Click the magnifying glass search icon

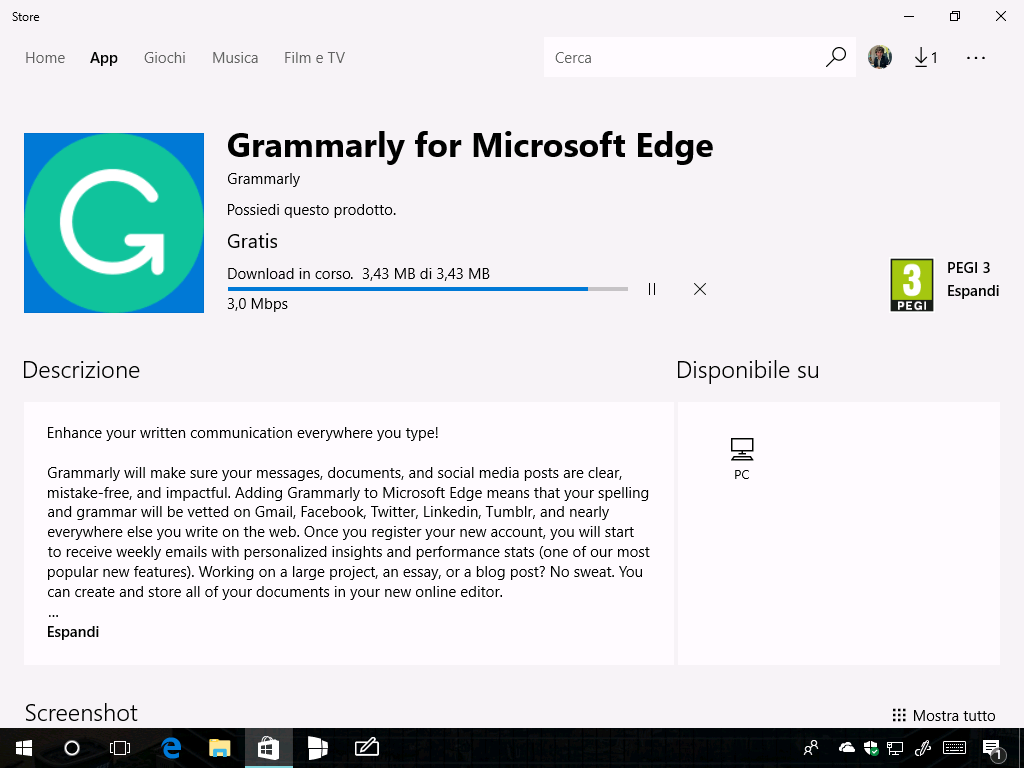[835, 57]
